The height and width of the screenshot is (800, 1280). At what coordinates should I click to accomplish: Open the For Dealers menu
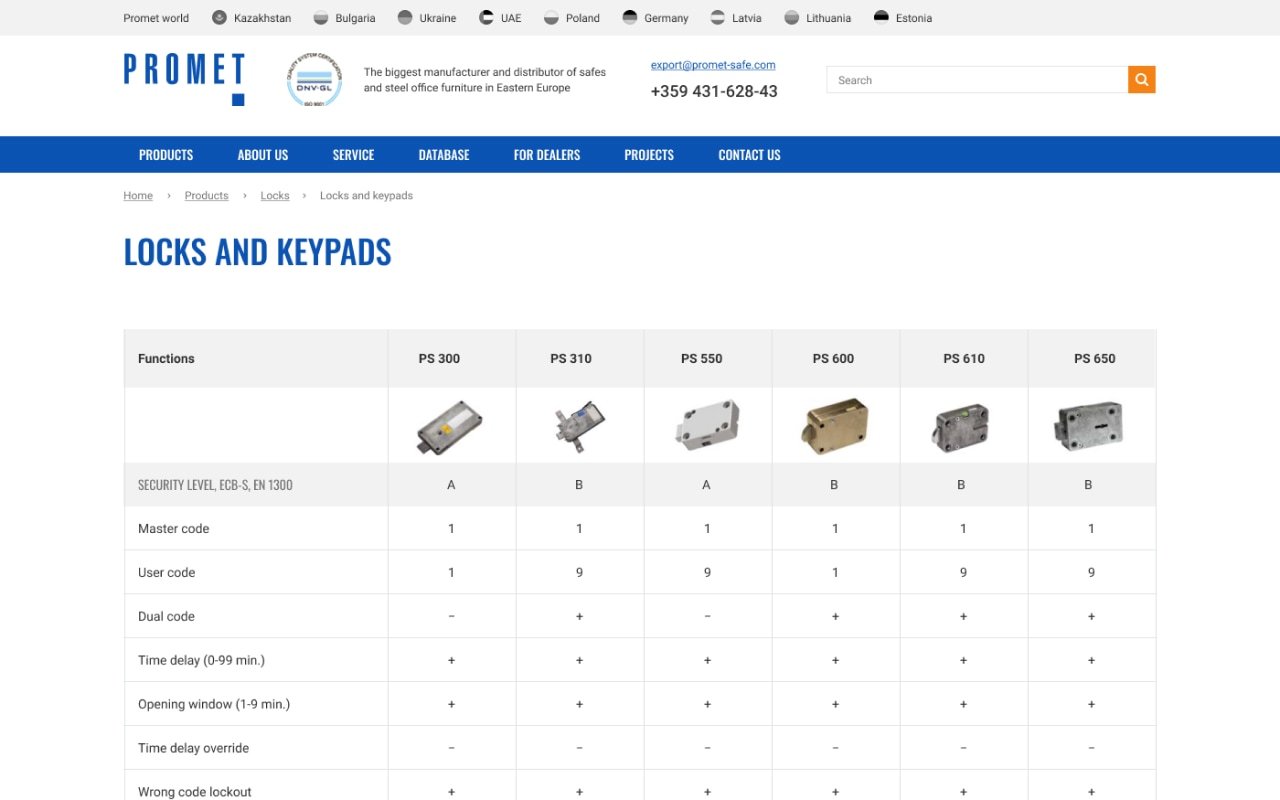547,155
